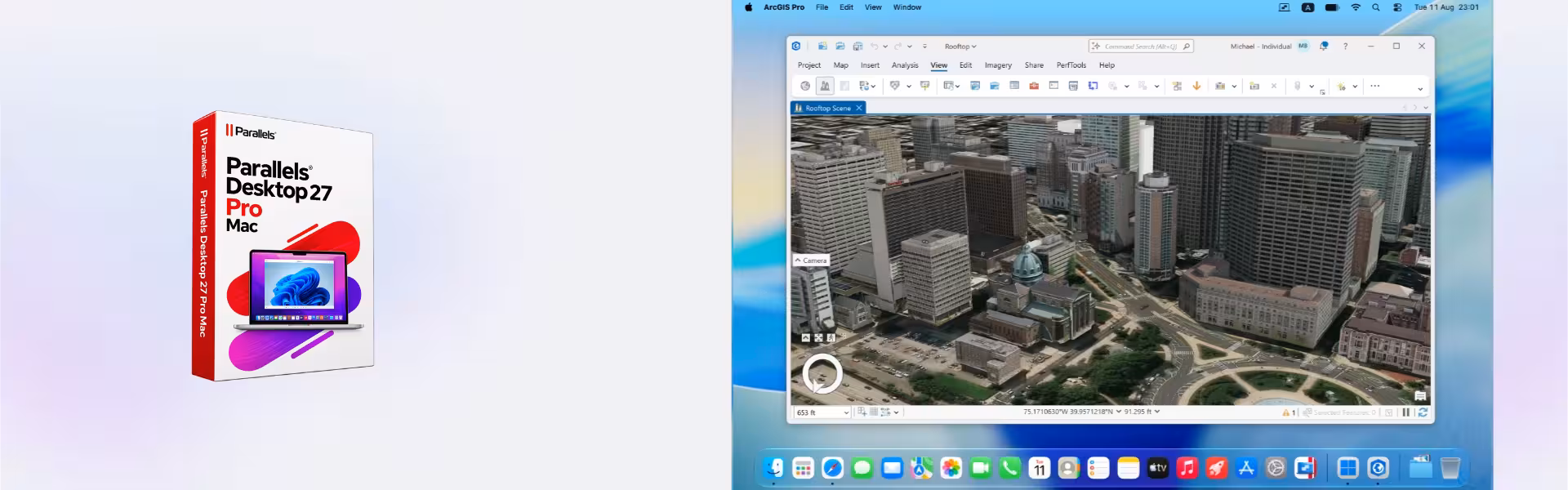Viewport: 1568px width, 490px height.
Task: Open the undo history dropdown arrow
Action: (885, 47)
